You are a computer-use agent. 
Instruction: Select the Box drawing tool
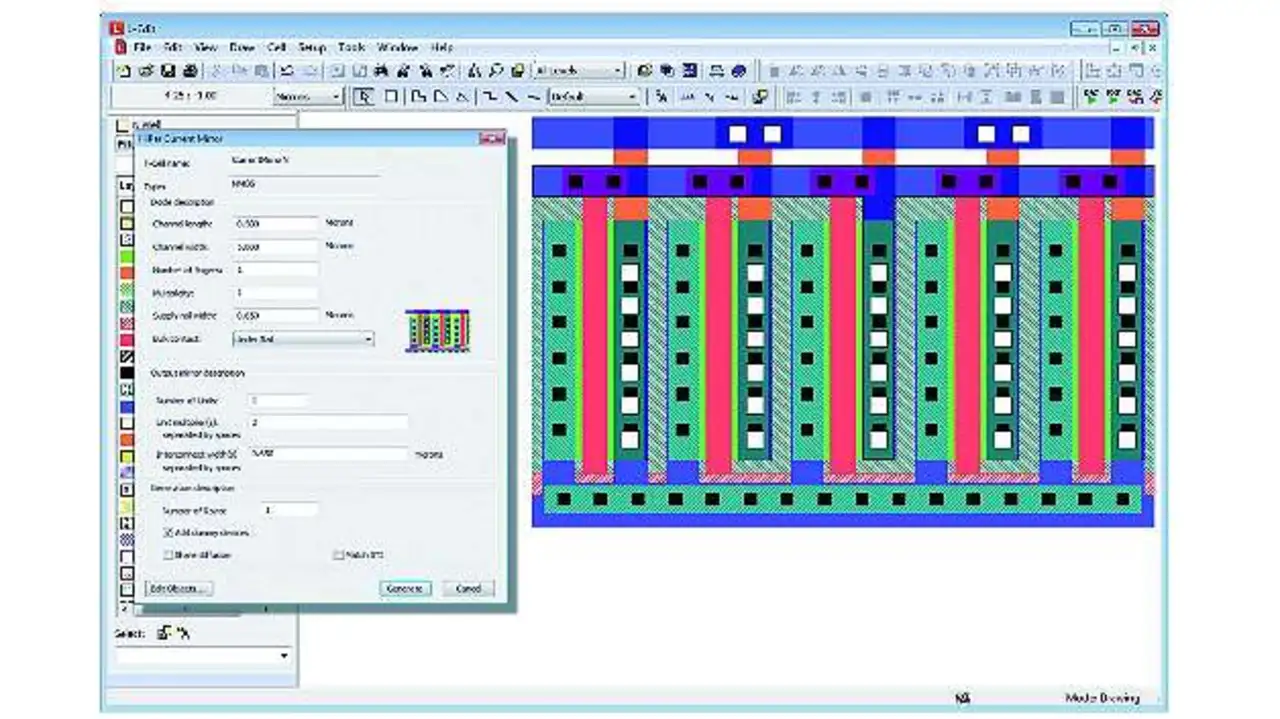391,97
